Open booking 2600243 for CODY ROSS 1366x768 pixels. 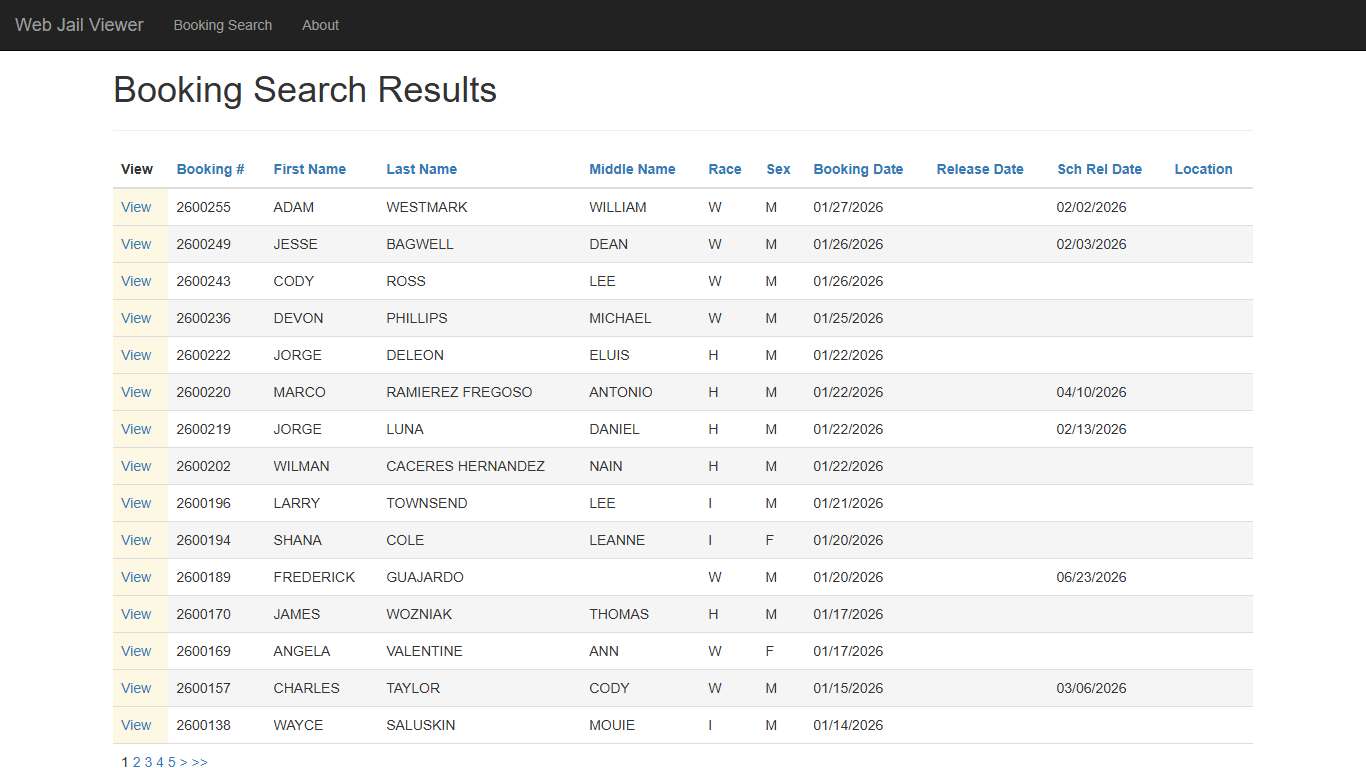136,281
